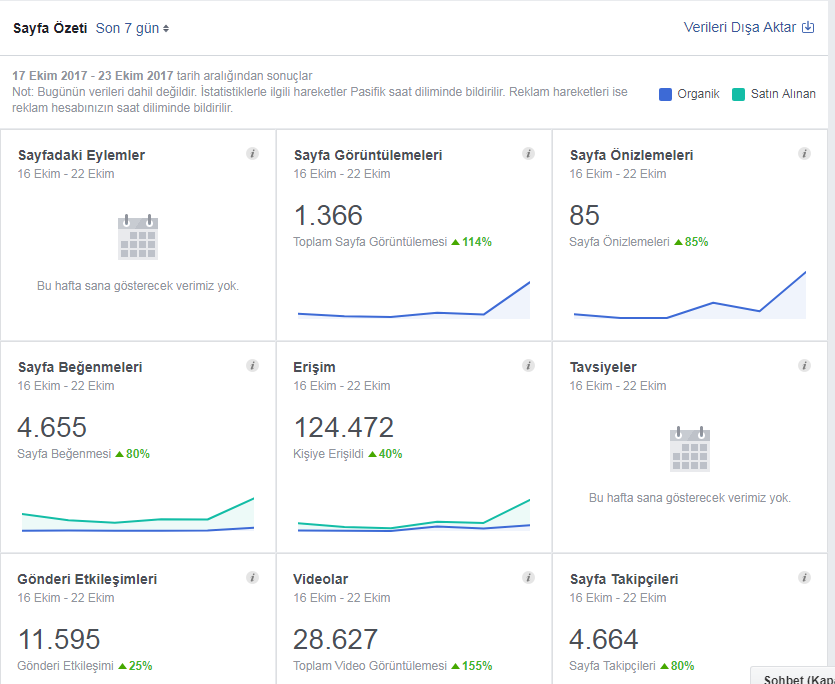Open info icon for Tavsiyeler card
Image resolution: width=835 pixels, height=684 pixels.
[804, 365]
